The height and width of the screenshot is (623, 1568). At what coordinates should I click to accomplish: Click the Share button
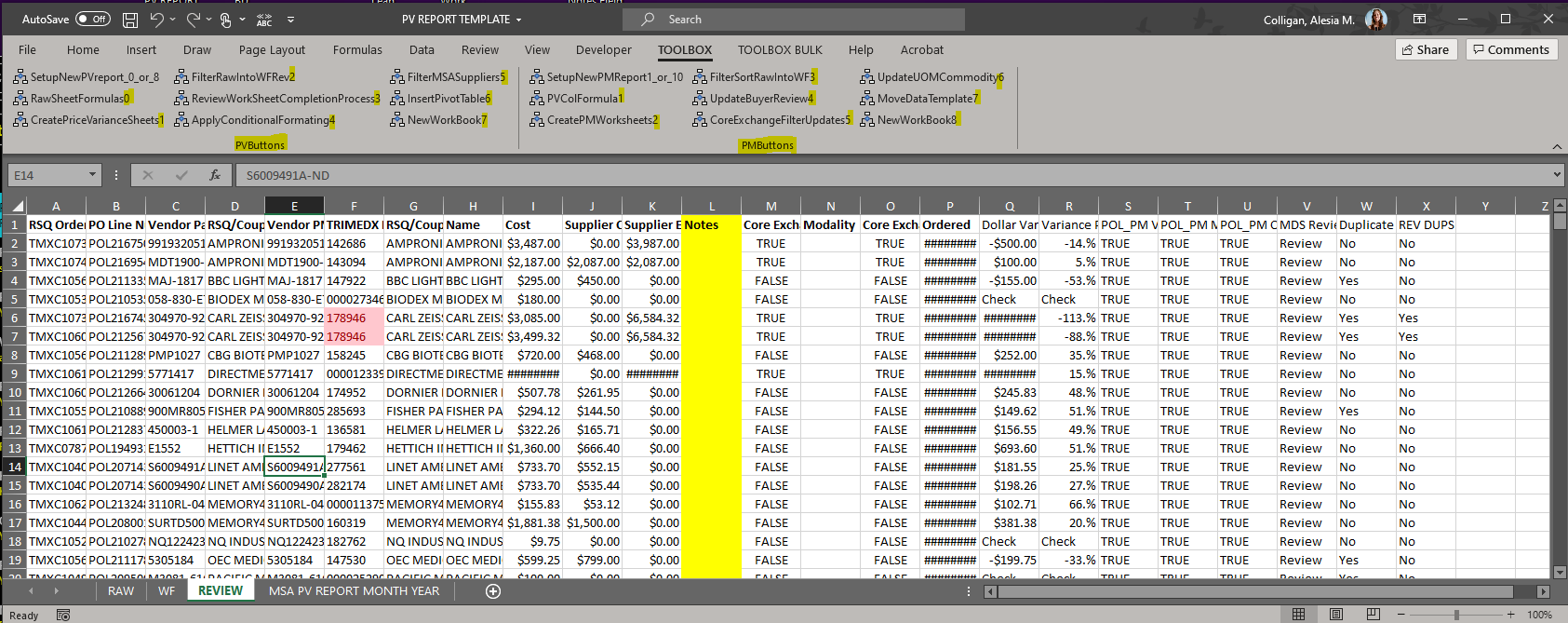1425,50
